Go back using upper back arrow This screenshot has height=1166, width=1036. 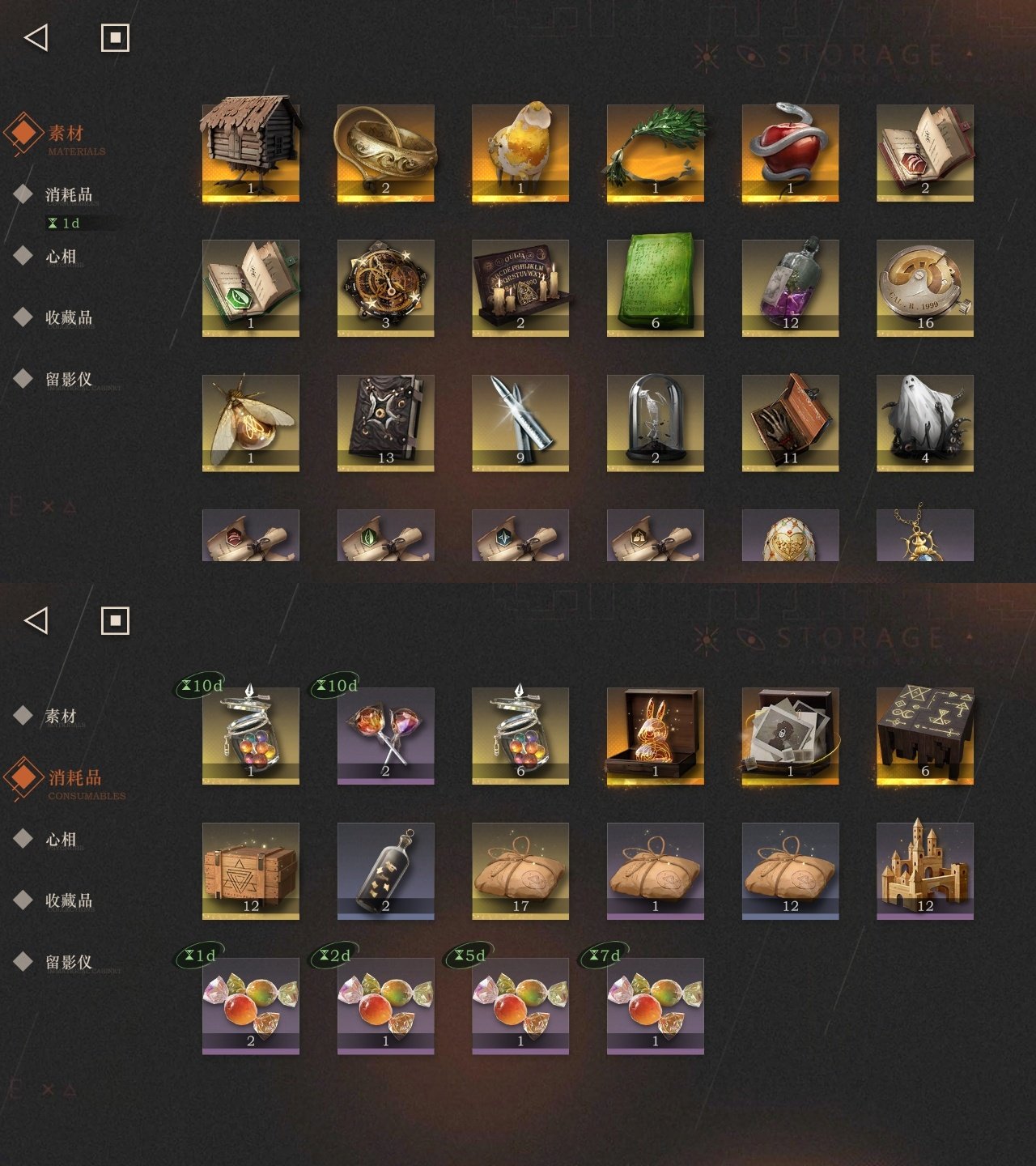[x=36, y=37]
